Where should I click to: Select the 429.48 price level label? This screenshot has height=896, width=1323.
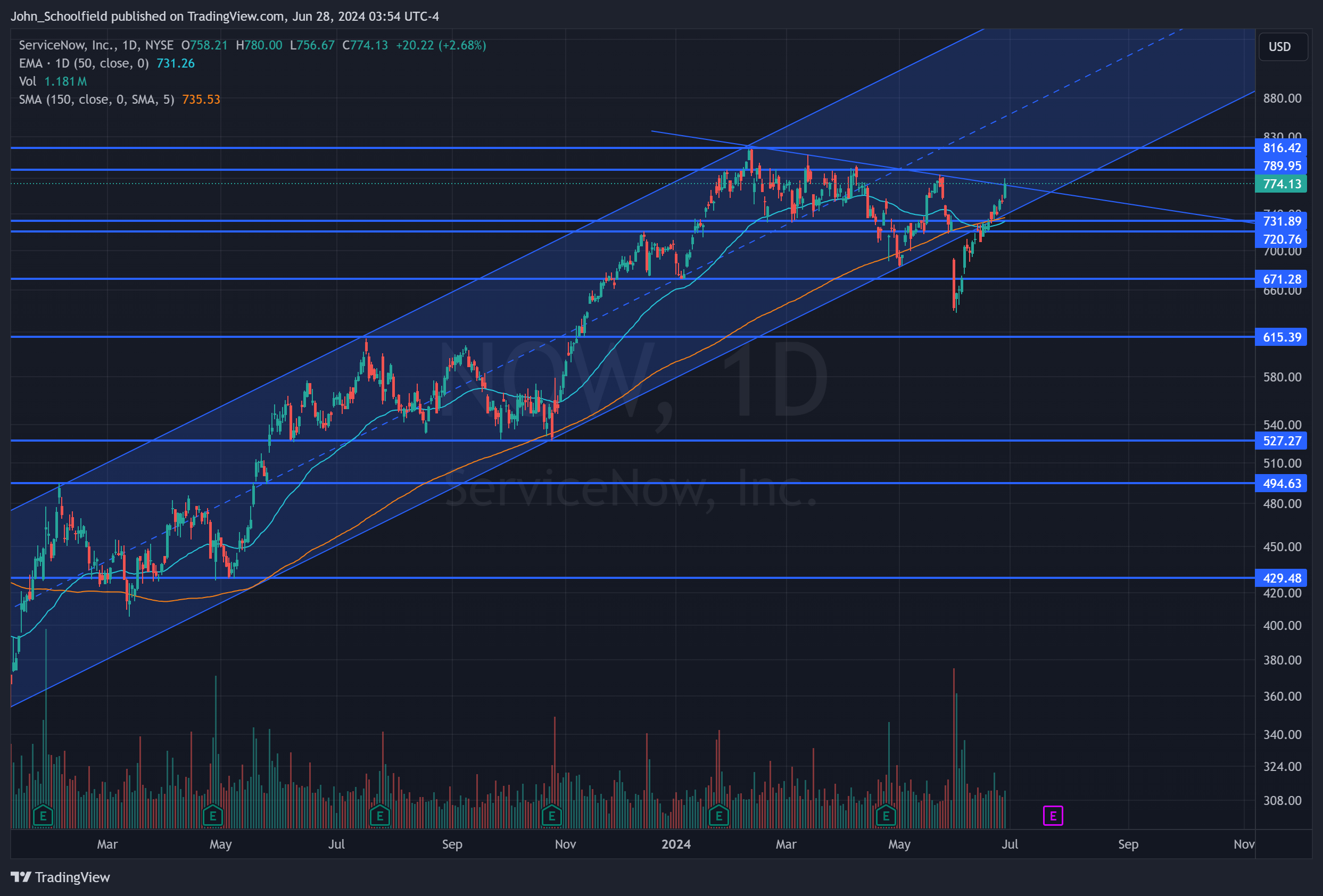[1281, 578]
